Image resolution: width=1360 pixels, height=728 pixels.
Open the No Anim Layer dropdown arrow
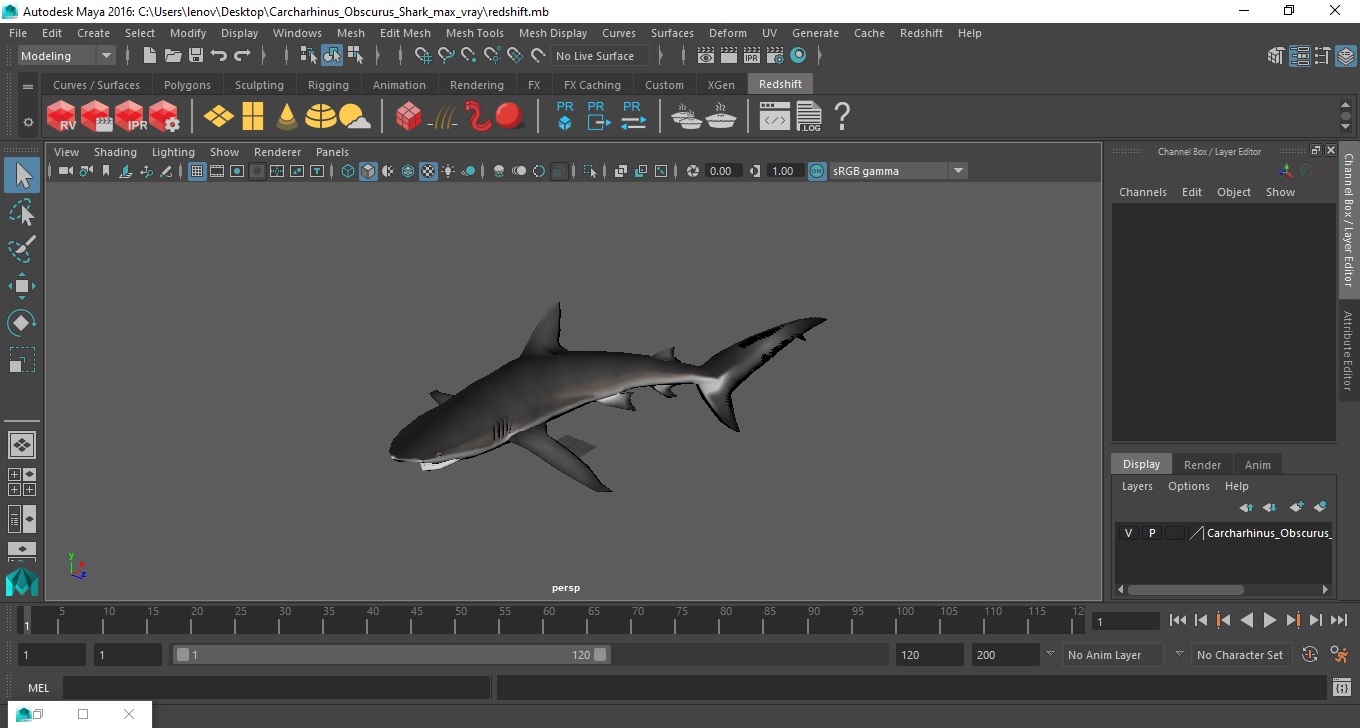1050,654
